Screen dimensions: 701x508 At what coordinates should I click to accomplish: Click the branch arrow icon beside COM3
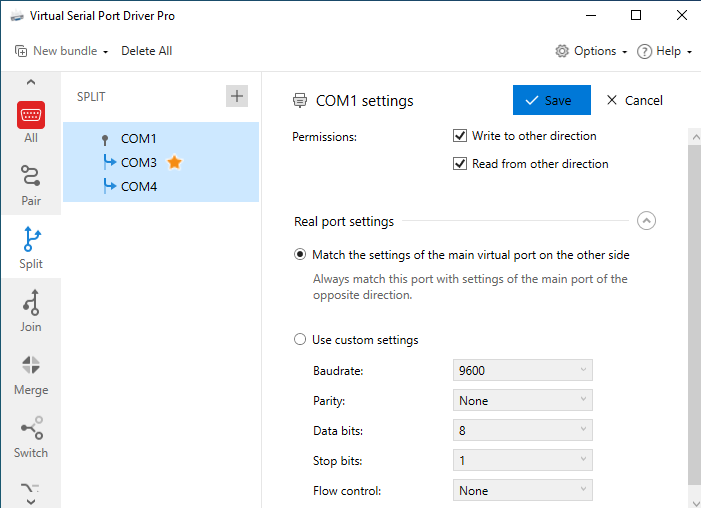coord(110,161)
